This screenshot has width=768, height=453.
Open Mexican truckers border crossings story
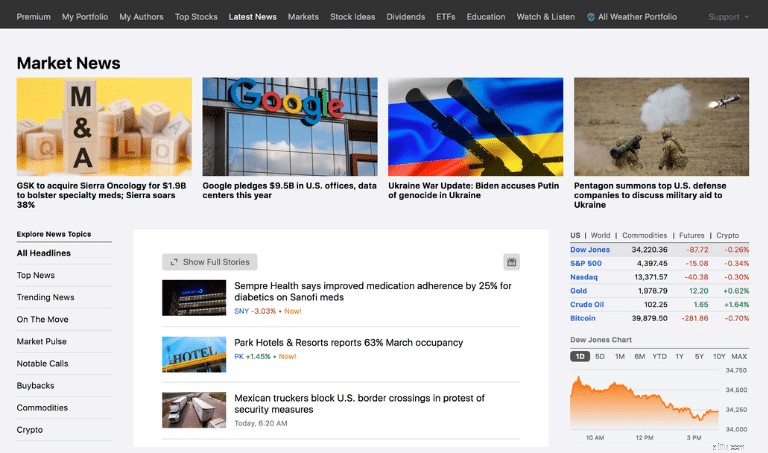pyautogui.click(x=360, y=404)
